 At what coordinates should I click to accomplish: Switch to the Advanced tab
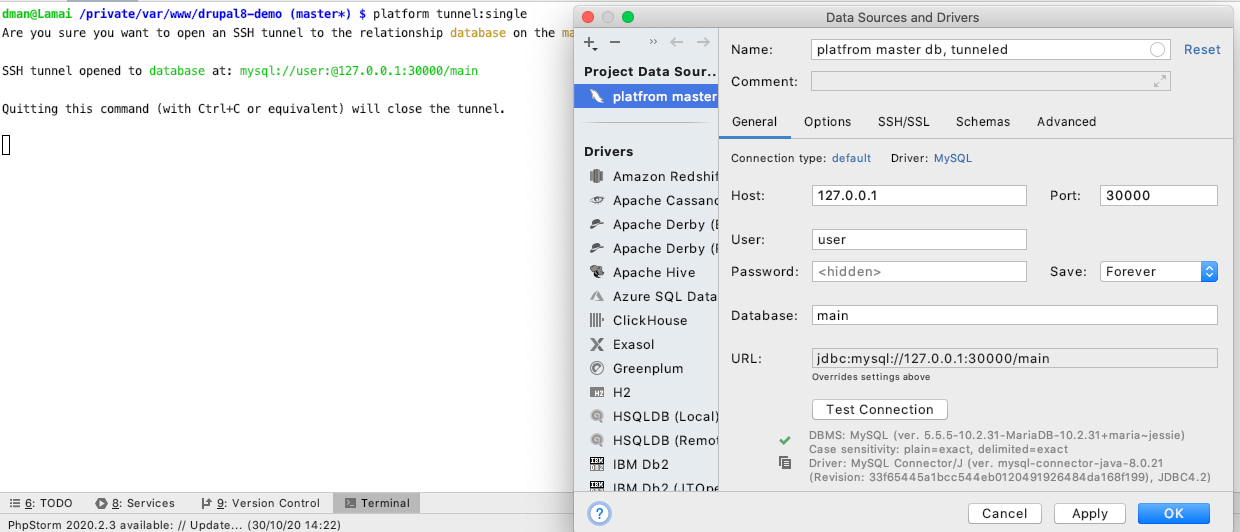click(1066, 121)
